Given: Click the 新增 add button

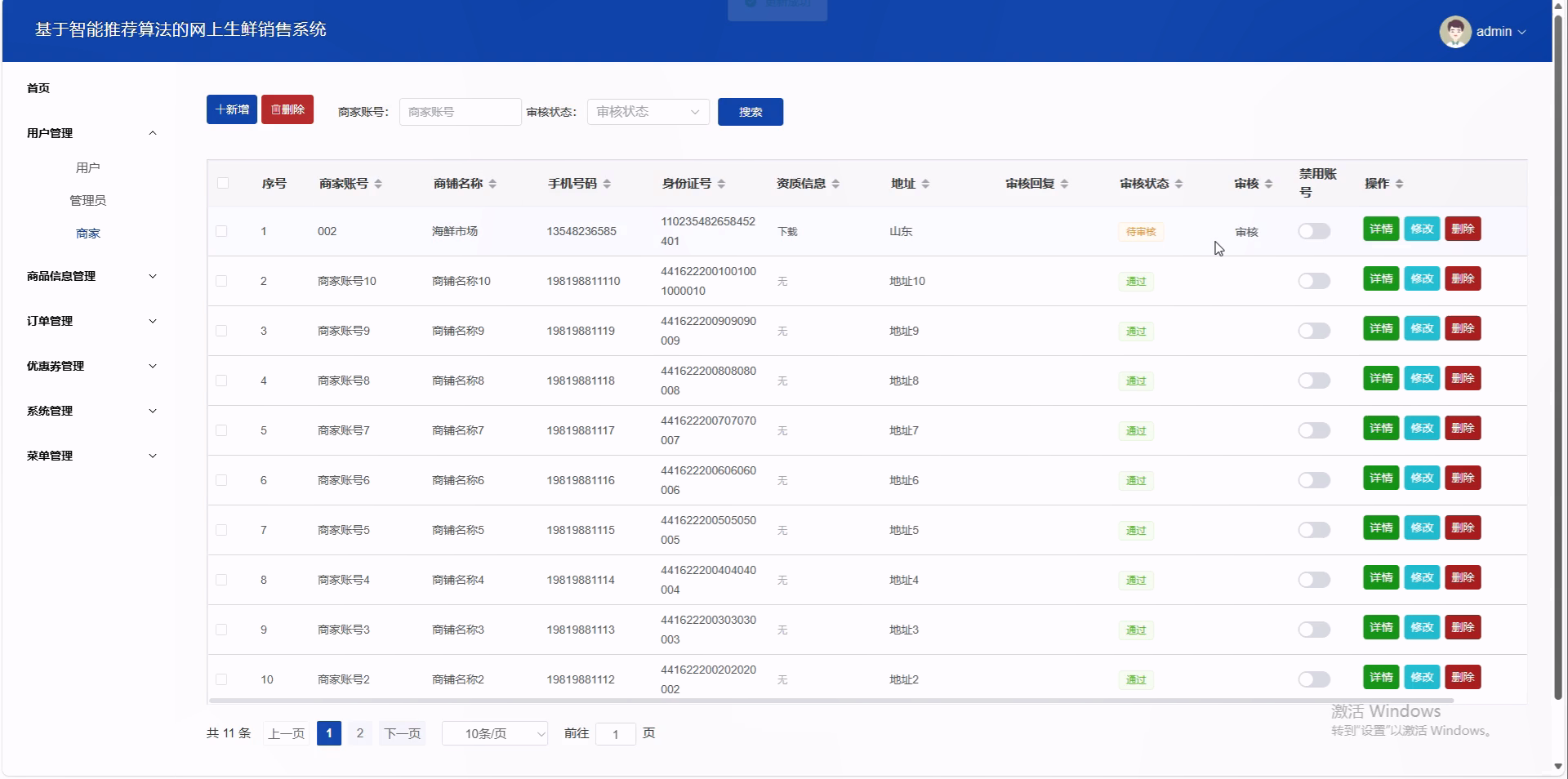Looking at the screenshot, I should pyautogui.click(x=232, y=109).
